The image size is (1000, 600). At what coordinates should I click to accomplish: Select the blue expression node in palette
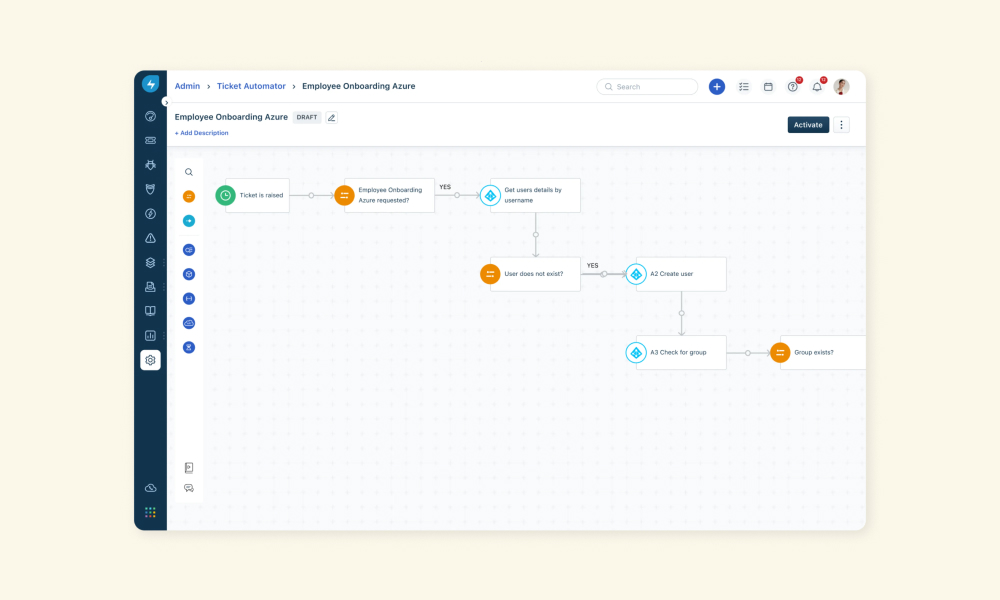[x=189, y=298]
